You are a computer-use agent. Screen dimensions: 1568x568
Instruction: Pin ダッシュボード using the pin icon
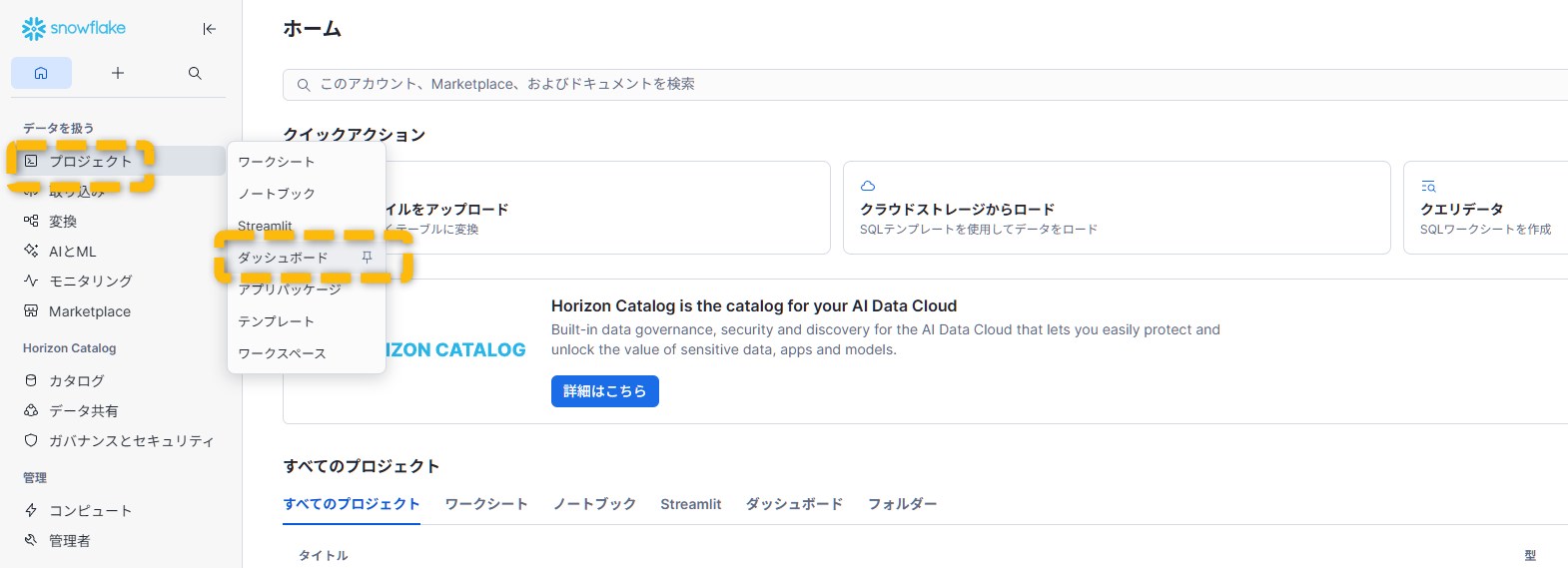367,258
